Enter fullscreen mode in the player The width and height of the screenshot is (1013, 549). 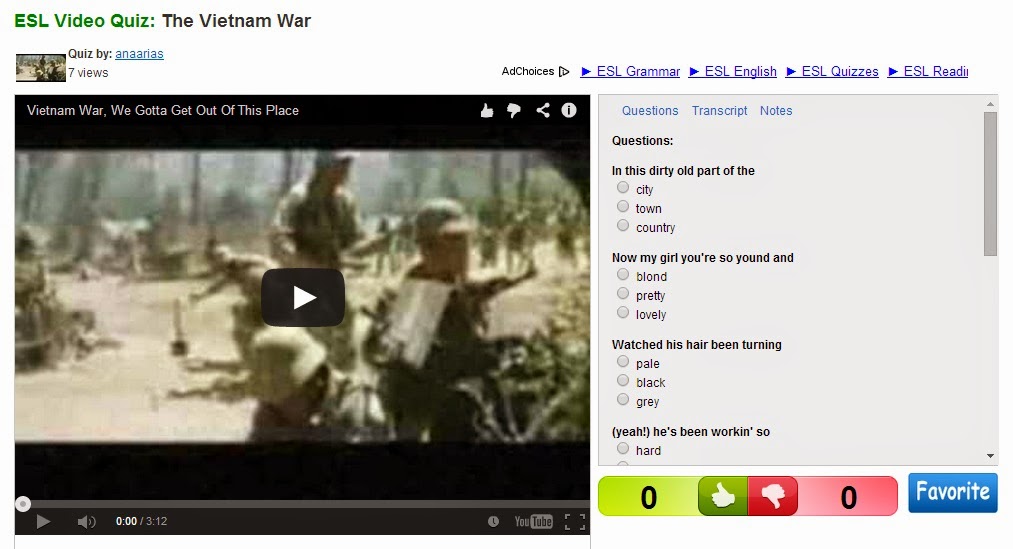pyautogui.click(x=575, y=521)
